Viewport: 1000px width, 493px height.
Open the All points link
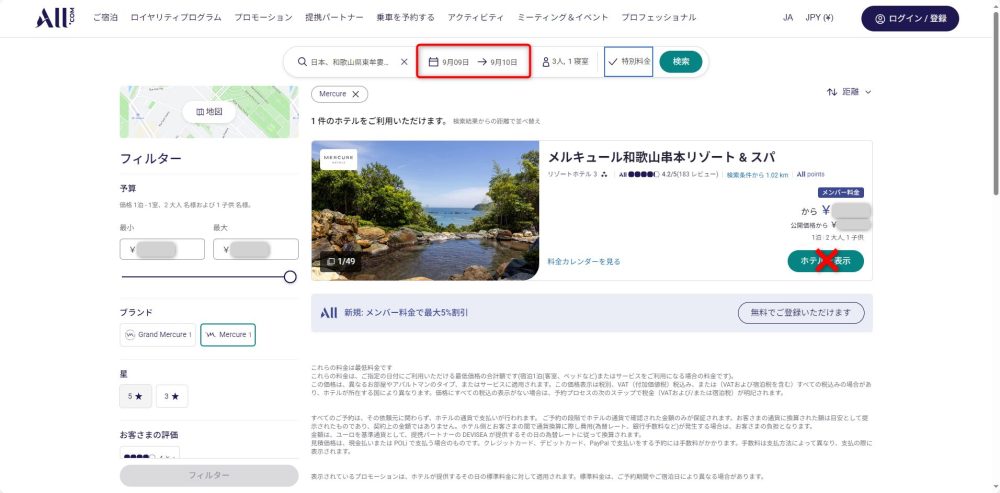coord(810,174)
